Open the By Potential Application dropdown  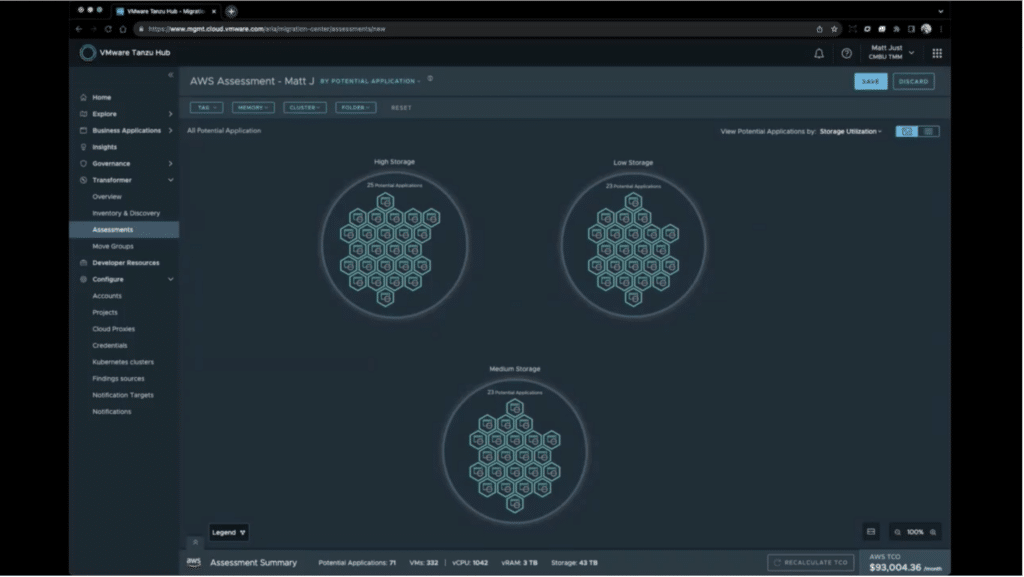pos(370,82)
